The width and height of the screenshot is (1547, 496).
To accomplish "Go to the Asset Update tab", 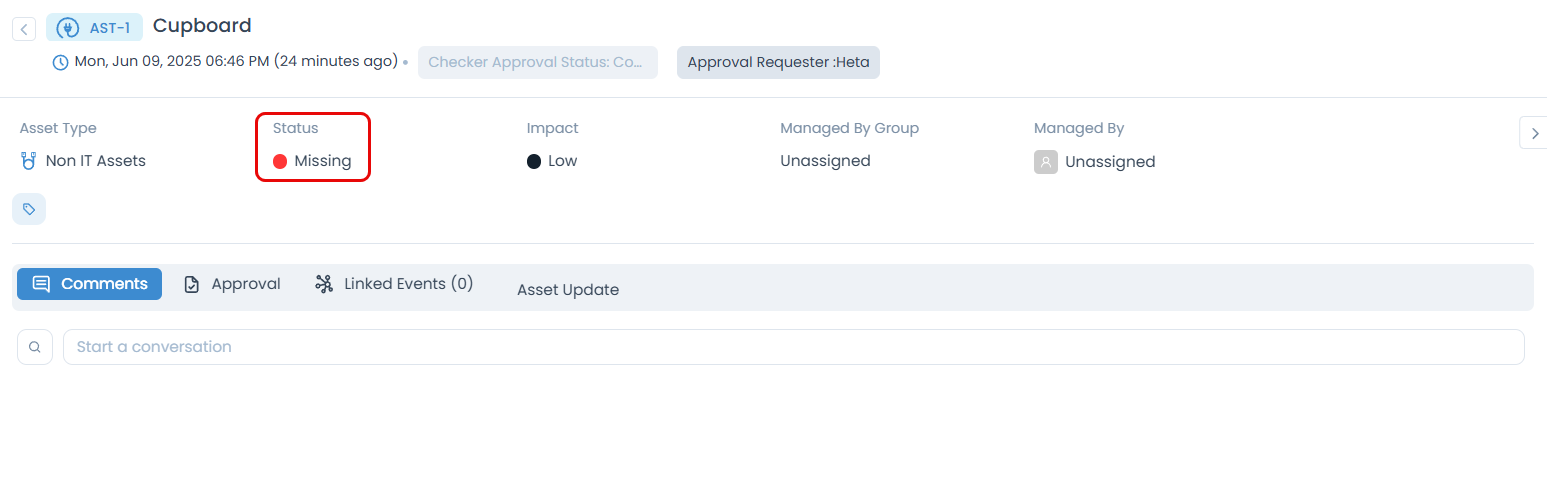I will pos(568,290).
